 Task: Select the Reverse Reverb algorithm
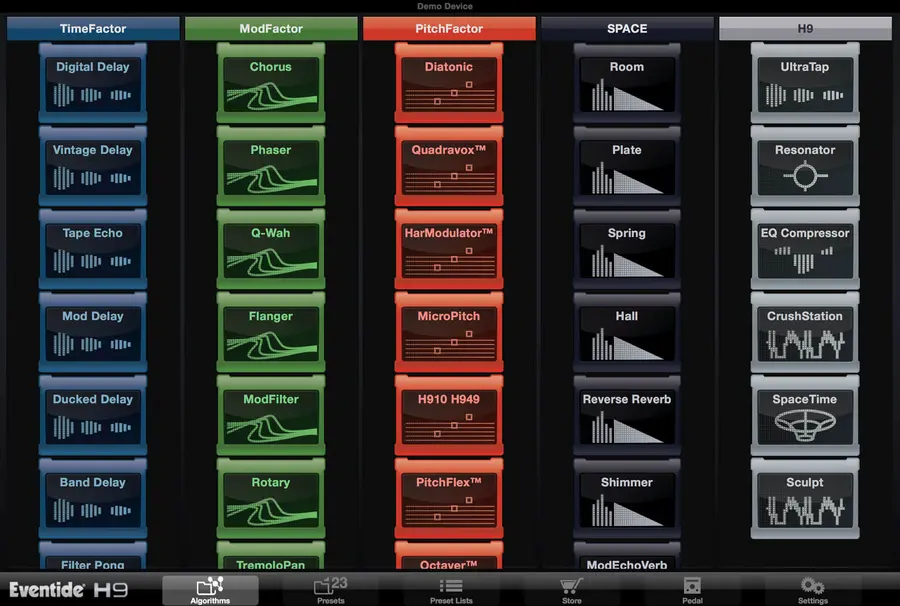tap(627, 415)
